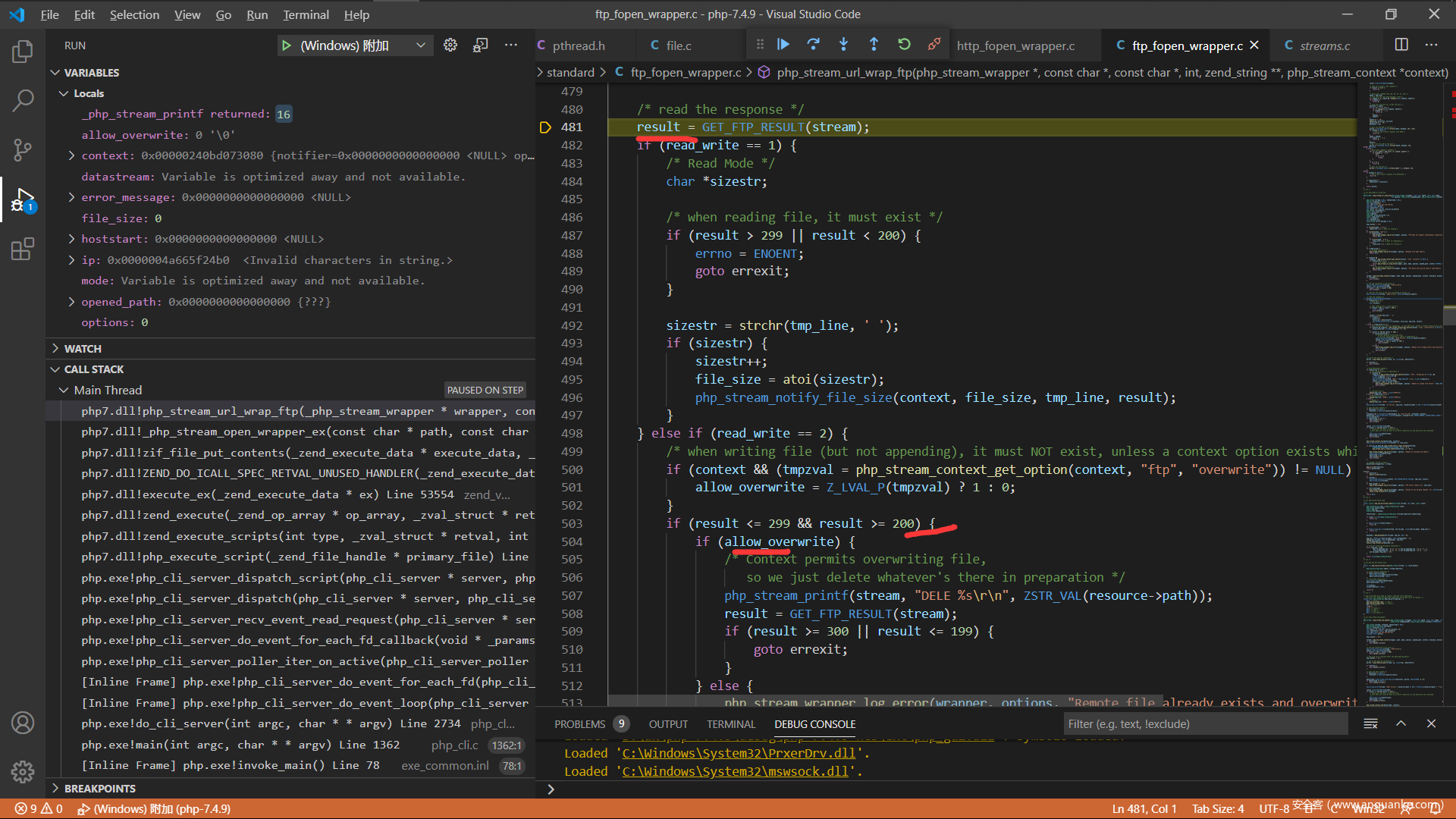The width and height of the screenshot is (1456, 819).
Task: Switch to the PROBLEMS panel tab
Action: [x=579, y=724]
